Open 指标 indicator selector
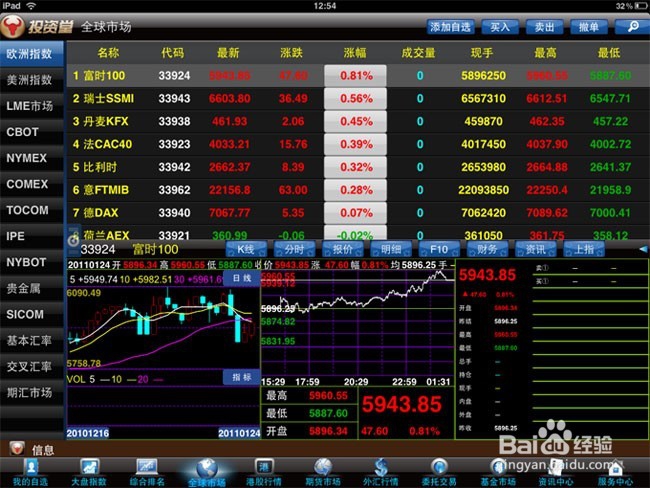650x488 pixels. (242, 377)
